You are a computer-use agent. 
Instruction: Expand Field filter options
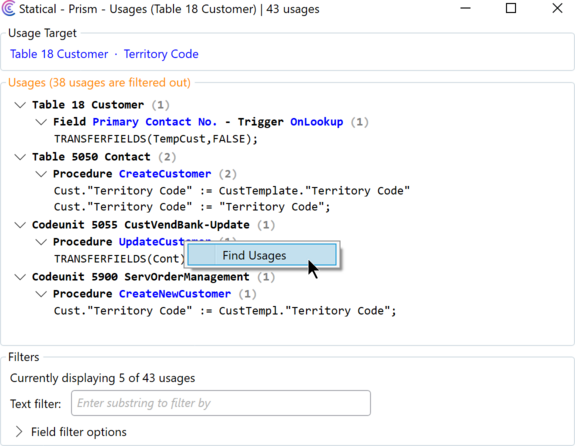19,432
